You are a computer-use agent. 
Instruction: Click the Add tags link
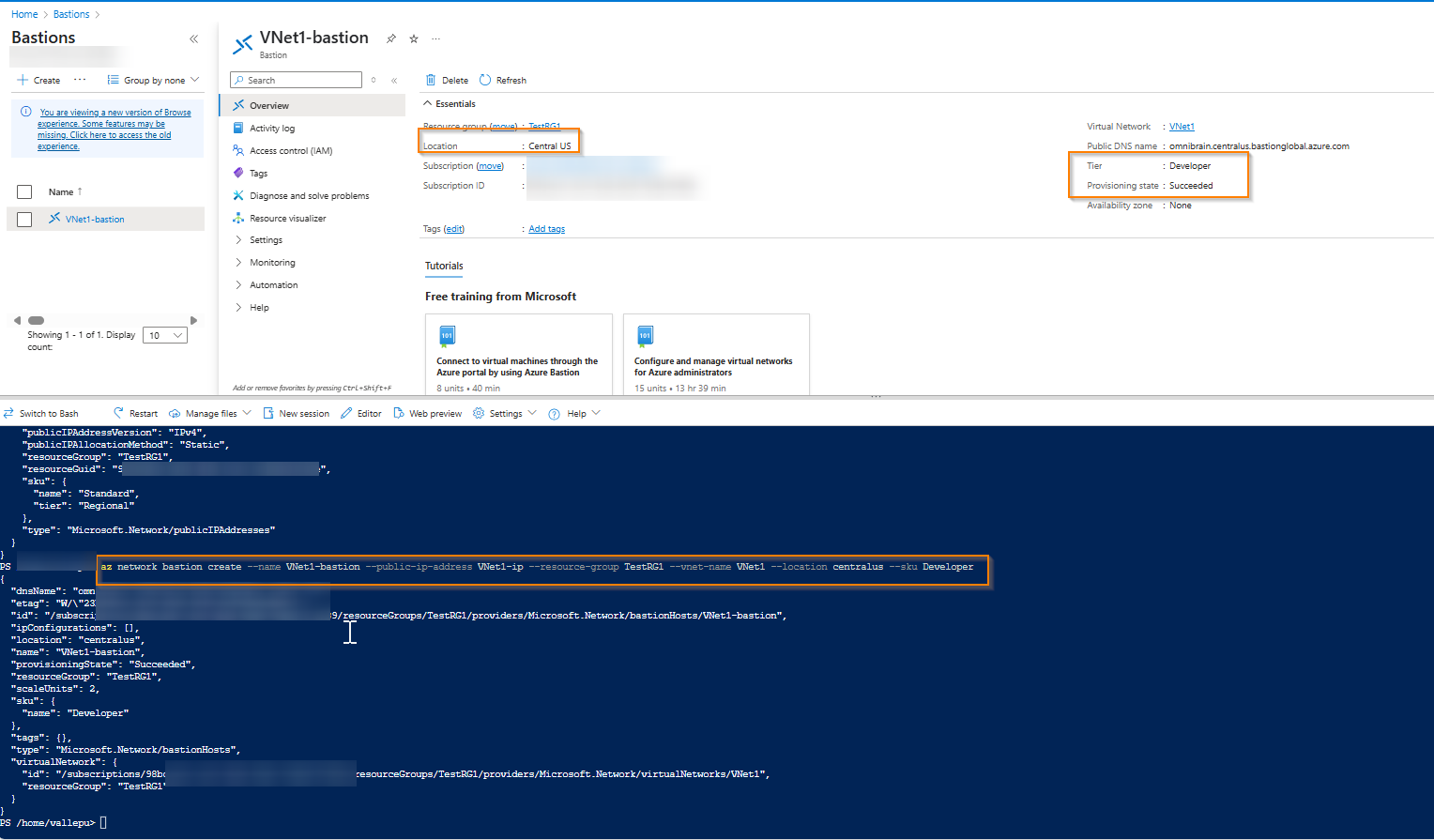(x=547, y=229)
